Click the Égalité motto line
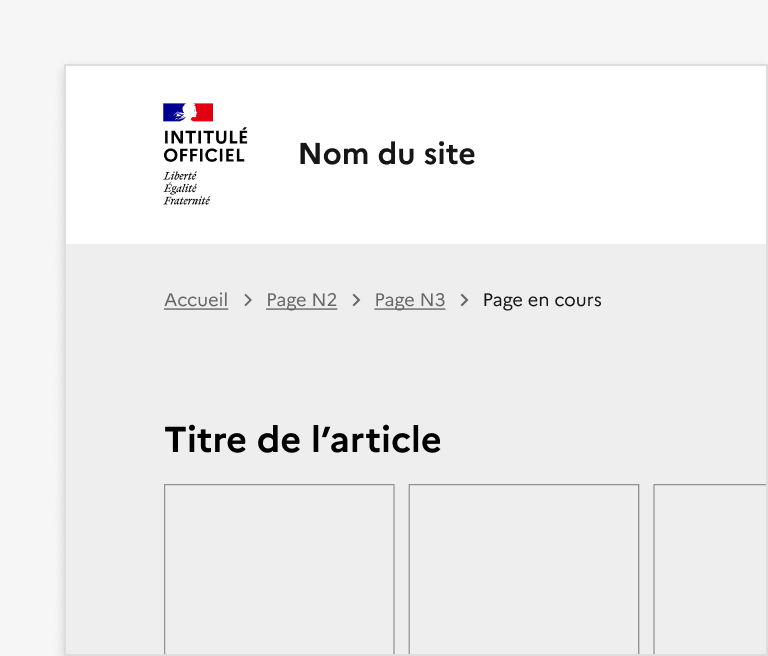The height and width of the screenshot is (656, 768). [180, 188]
